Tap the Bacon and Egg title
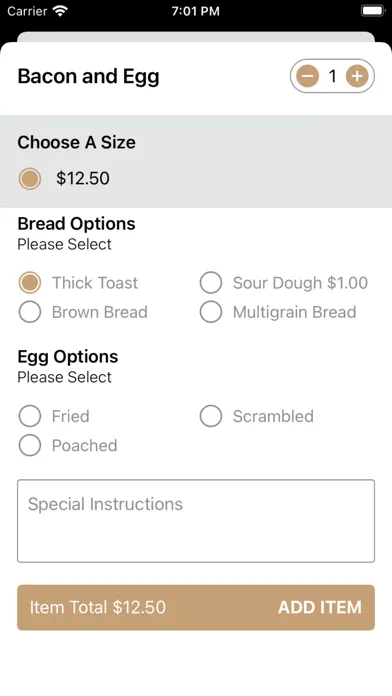Image resolution: width=392 pixels, height=696 pixels. click(x=88, y=76)
